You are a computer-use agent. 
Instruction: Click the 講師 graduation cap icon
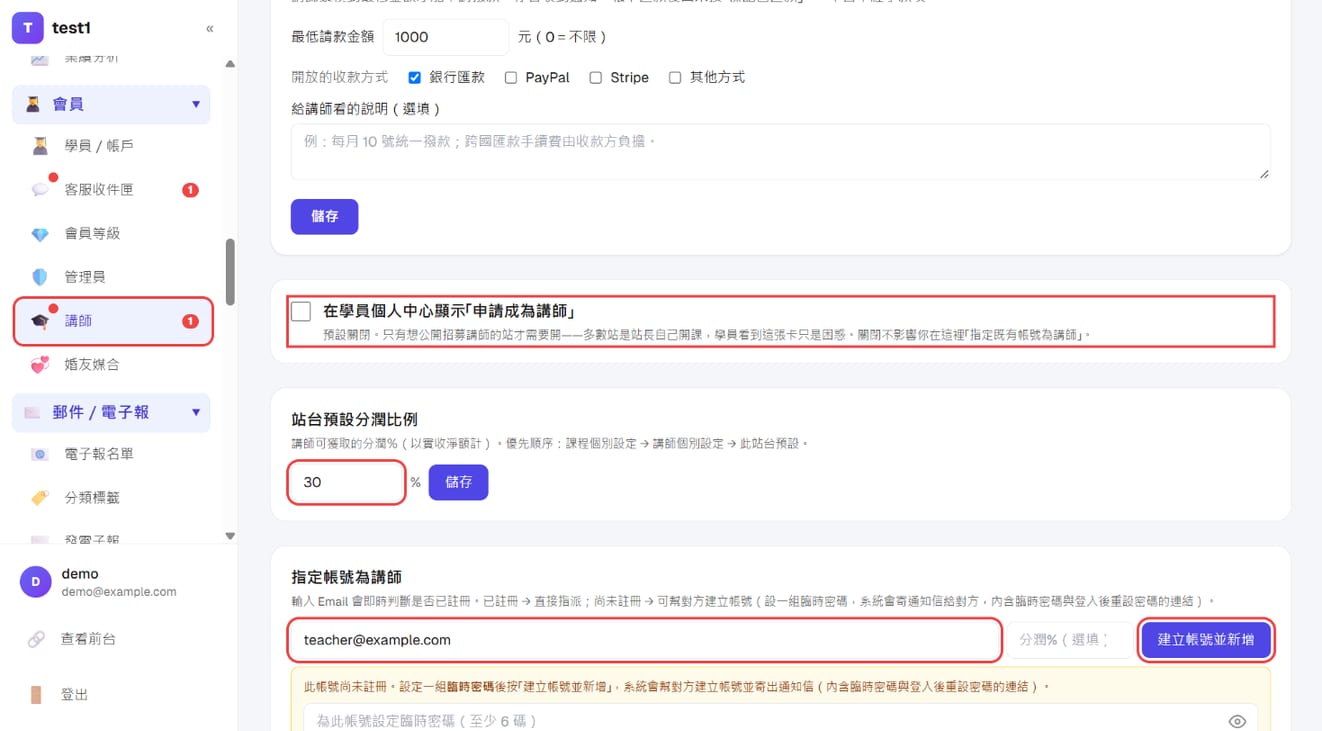(x=40, y=321)
